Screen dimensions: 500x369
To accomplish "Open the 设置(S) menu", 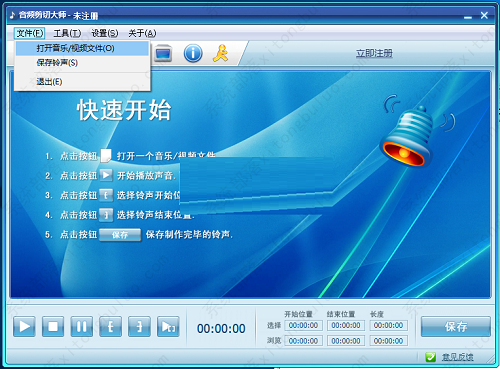I will pos(105,33).
